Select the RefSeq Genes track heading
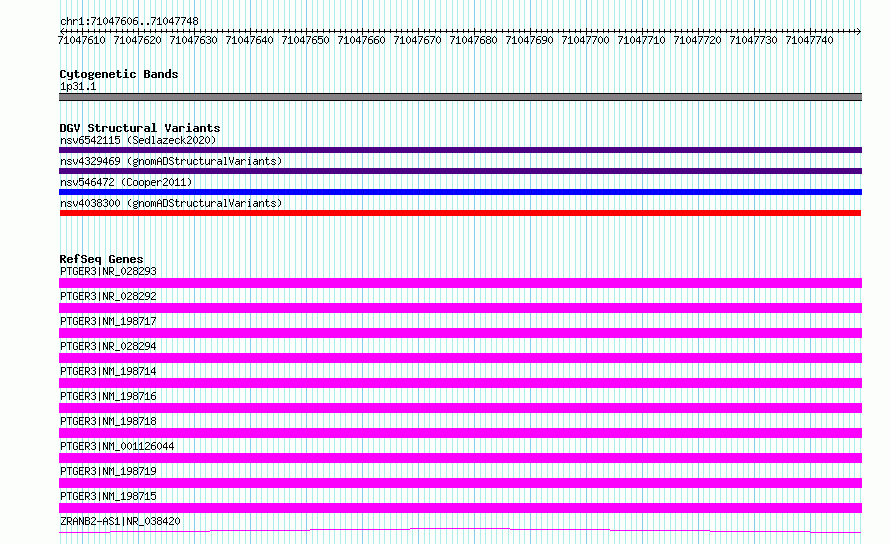890x544 pixels. pyautogui.click(x=102, y=259)
